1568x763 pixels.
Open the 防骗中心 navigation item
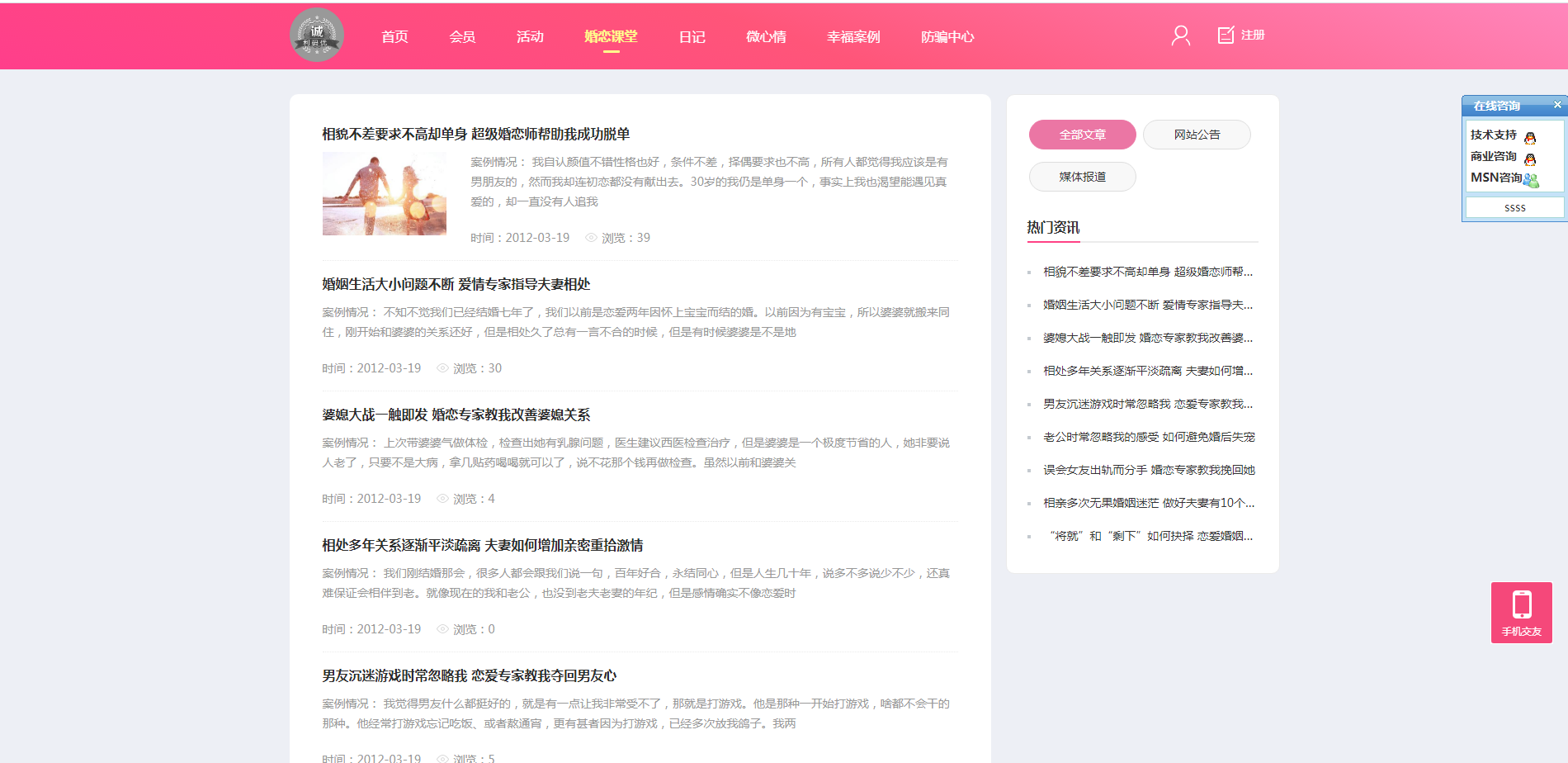pos(947,36)
